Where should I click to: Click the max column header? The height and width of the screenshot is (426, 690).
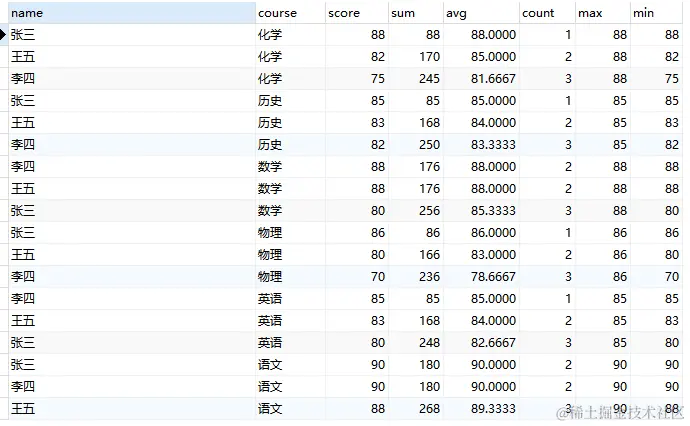point(602,13)
